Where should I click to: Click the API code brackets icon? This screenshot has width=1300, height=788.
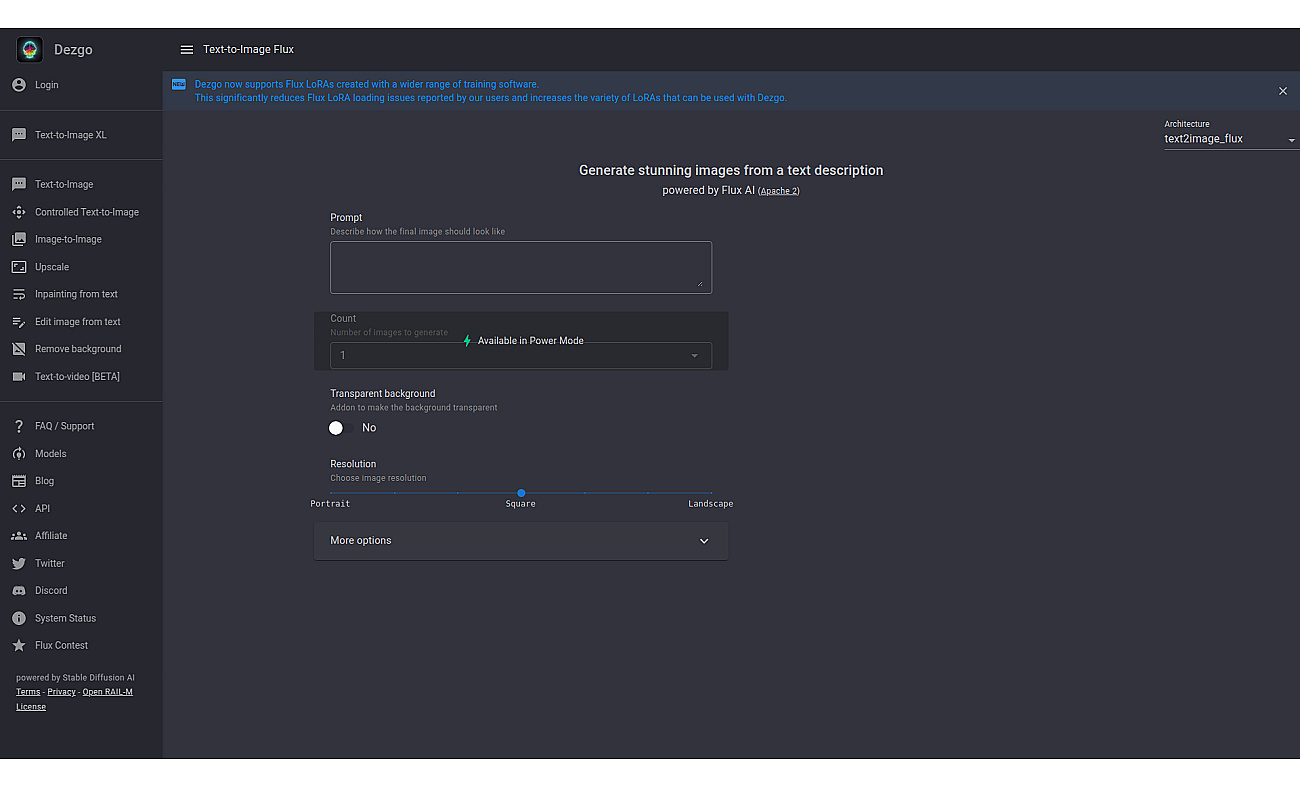click(19, 508)
